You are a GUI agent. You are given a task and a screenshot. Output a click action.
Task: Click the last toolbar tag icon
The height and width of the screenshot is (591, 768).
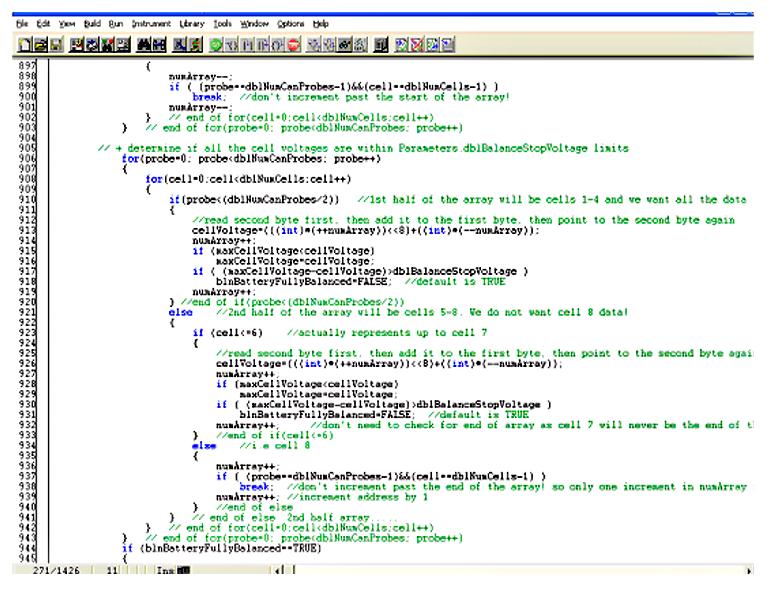(448, 45)
